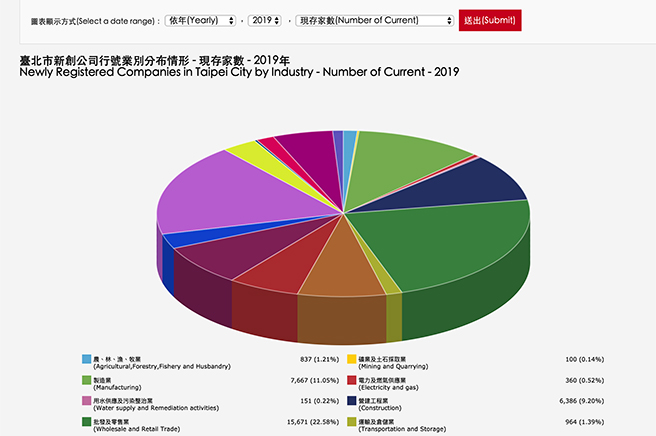The width and height of the screenshot is (656, 436).
Task: Select the bright yellow pie slice
Action: [x=243, y=153]
